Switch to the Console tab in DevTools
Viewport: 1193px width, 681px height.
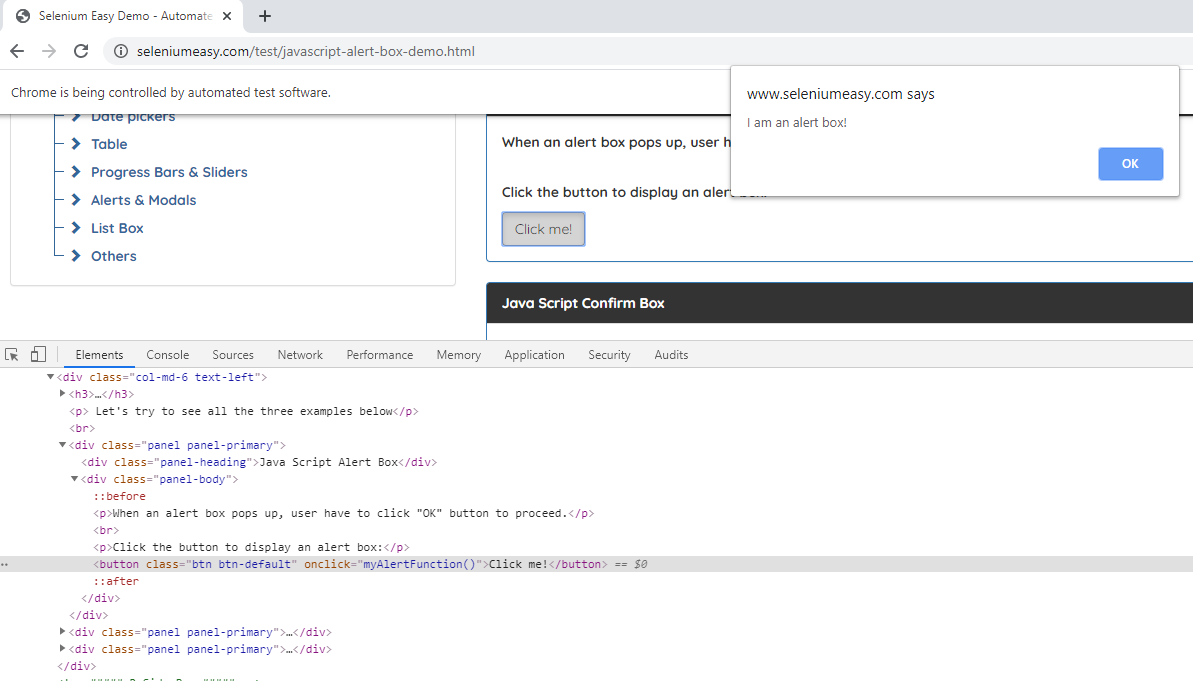pos(167,355)
